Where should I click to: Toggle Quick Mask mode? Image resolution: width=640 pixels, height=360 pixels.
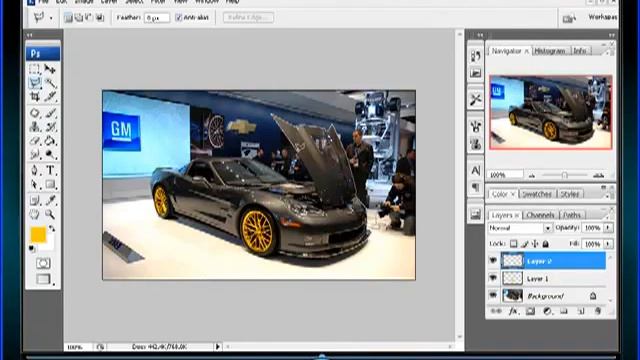43,263
